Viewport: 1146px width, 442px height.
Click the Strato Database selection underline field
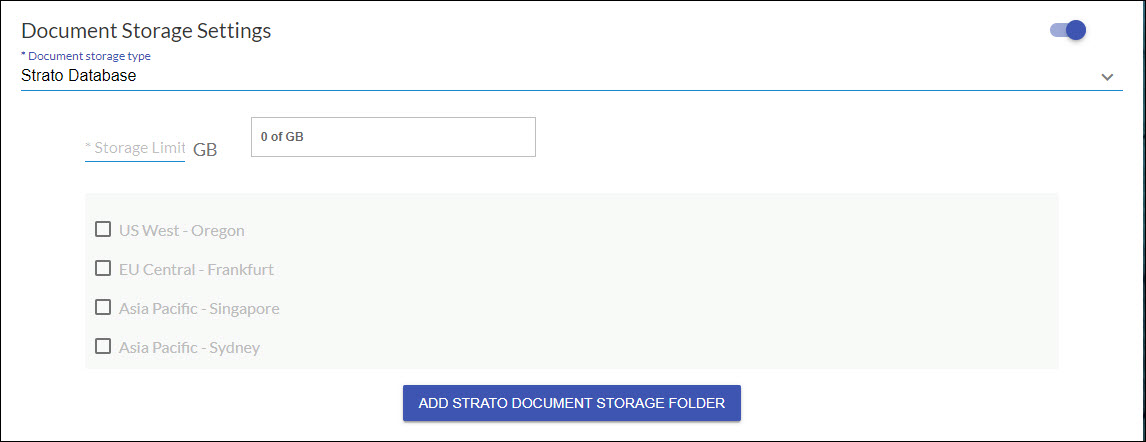(x=560, y=77)
